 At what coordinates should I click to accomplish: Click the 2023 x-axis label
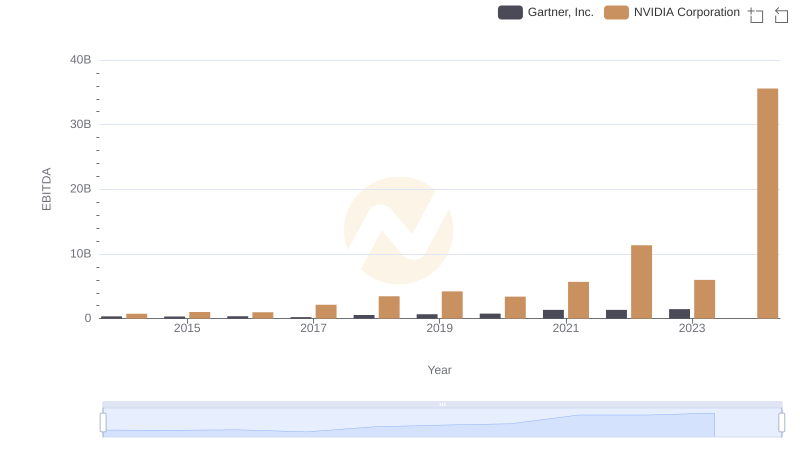coord(692,328)
